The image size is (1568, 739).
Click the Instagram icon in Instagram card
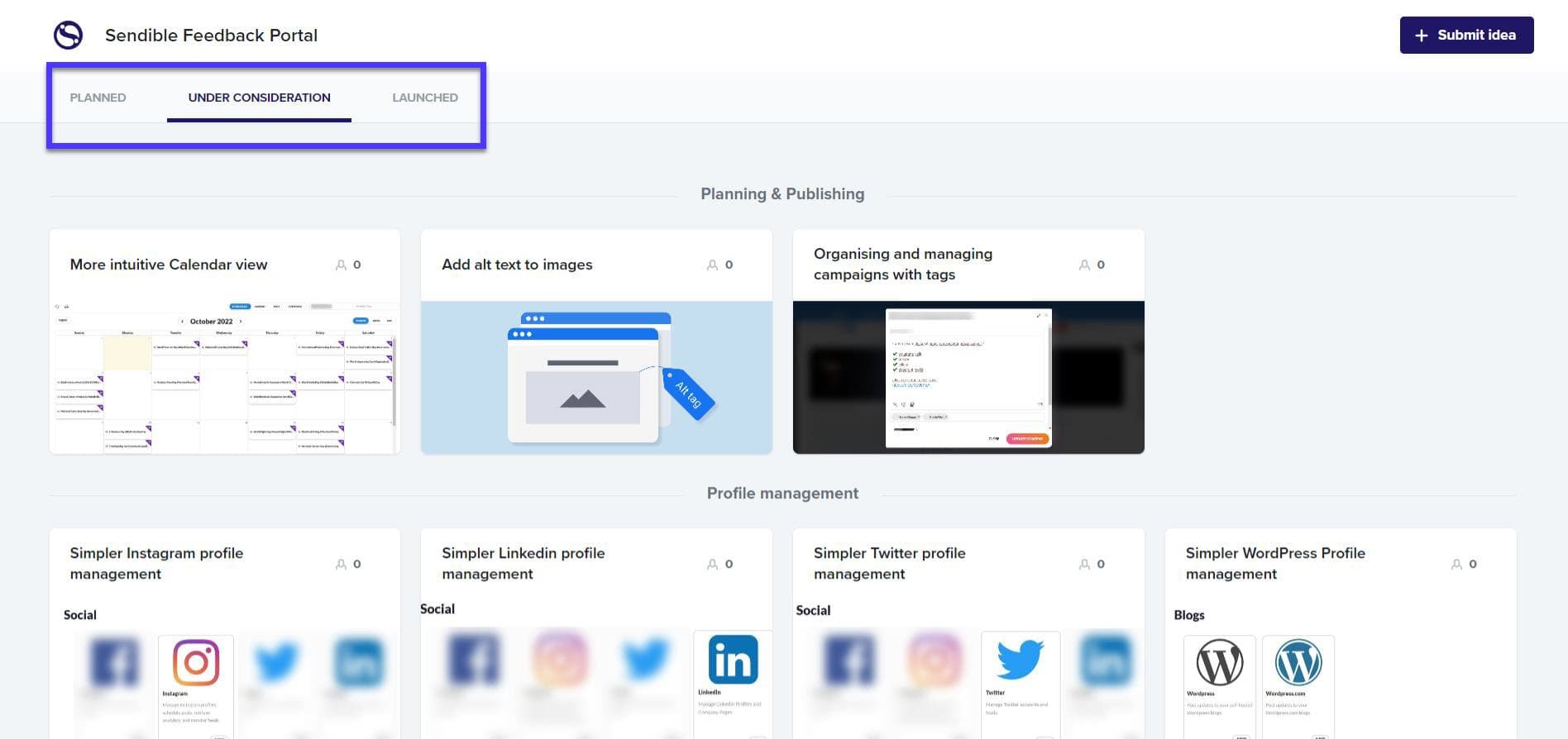pyautogui.click(x=196, y=662)
